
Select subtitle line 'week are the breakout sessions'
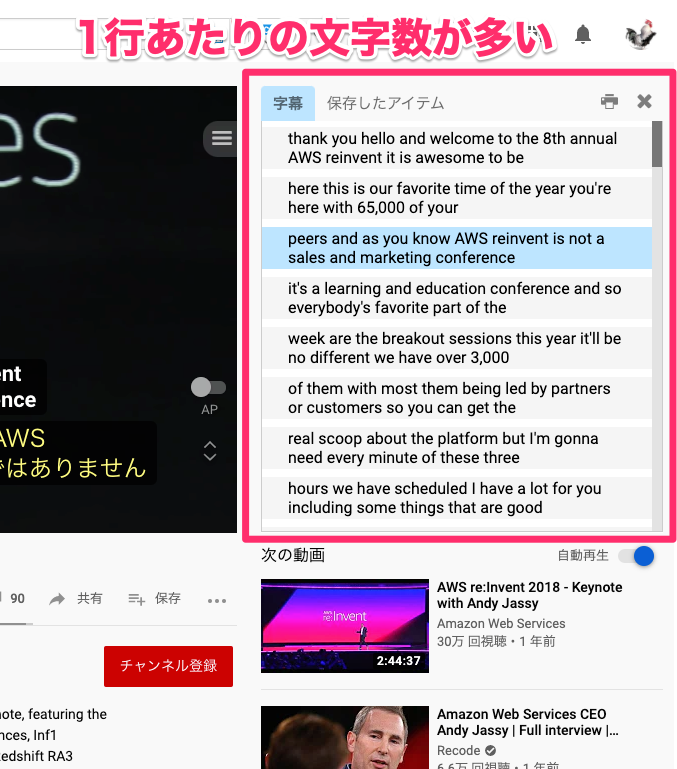pyautogui.click(x=457, y=348)
